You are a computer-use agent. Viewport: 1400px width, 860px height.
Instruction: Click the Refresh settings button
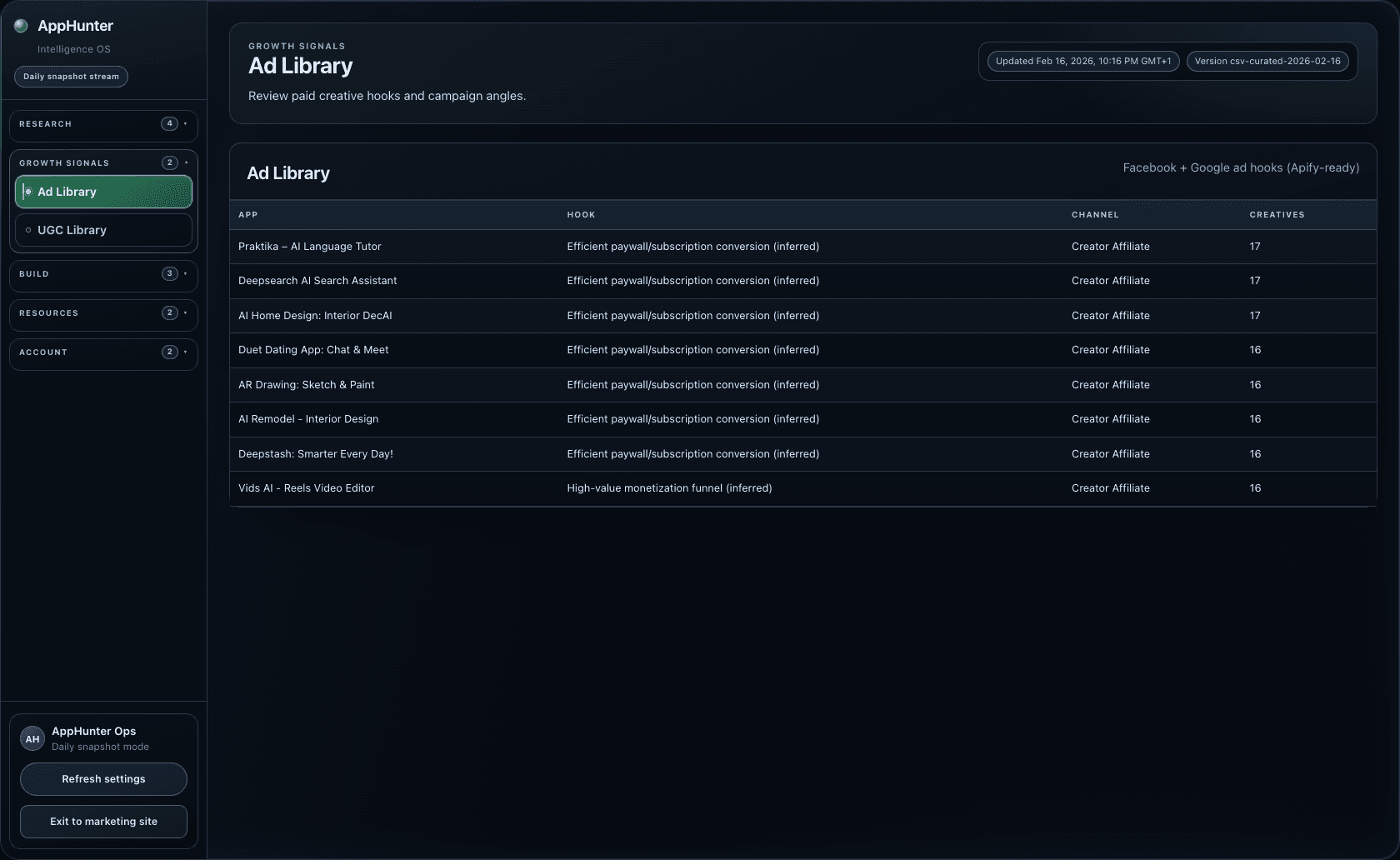(x=102, y=779)
